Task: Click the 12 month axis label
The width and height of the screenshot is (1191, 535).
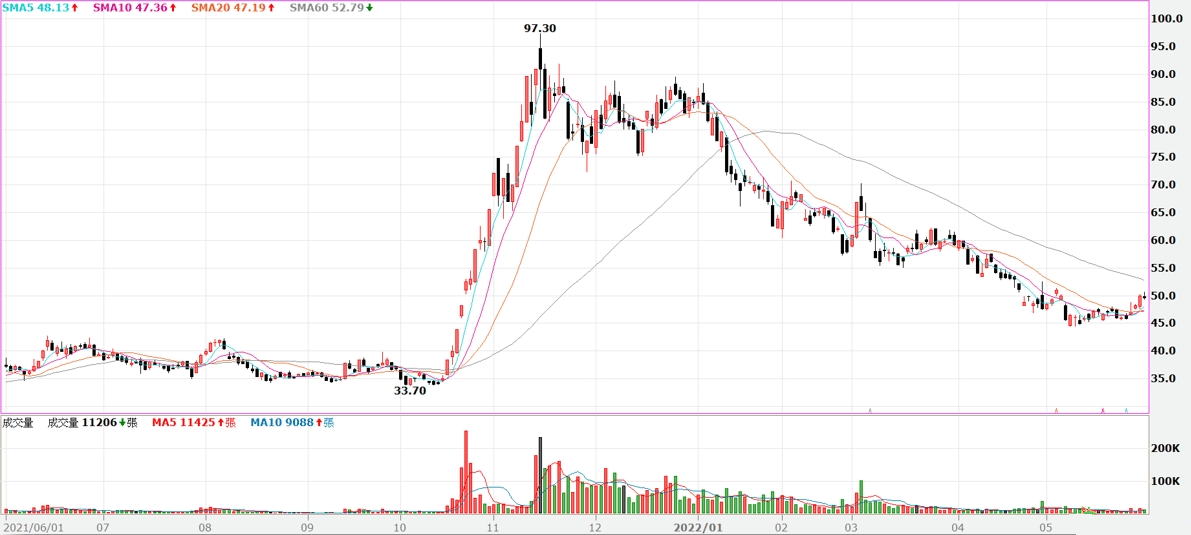Action: tap(596, 526)
